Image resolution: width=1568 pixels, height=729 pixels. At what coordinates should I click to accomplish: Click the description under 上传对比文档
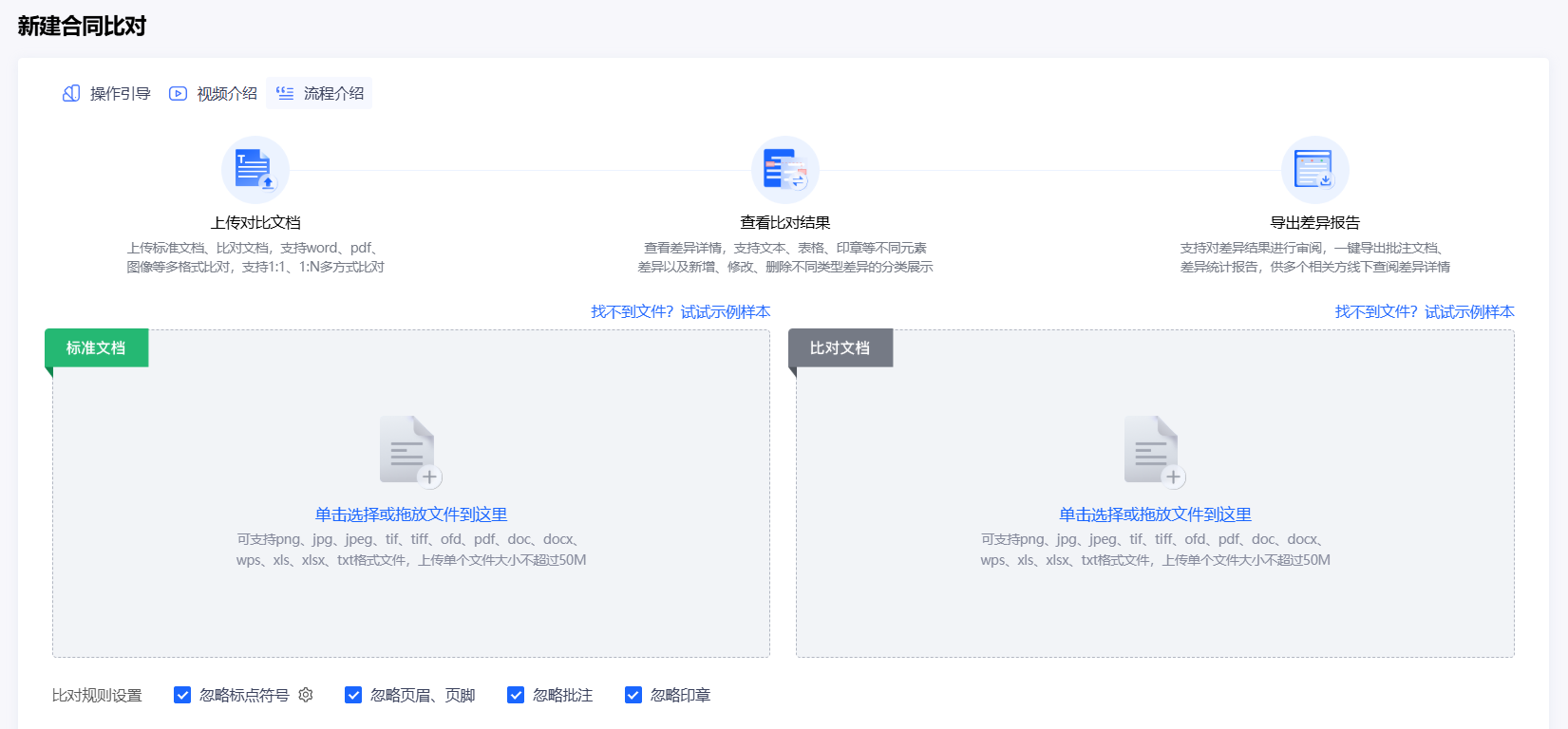click(255, 257)
